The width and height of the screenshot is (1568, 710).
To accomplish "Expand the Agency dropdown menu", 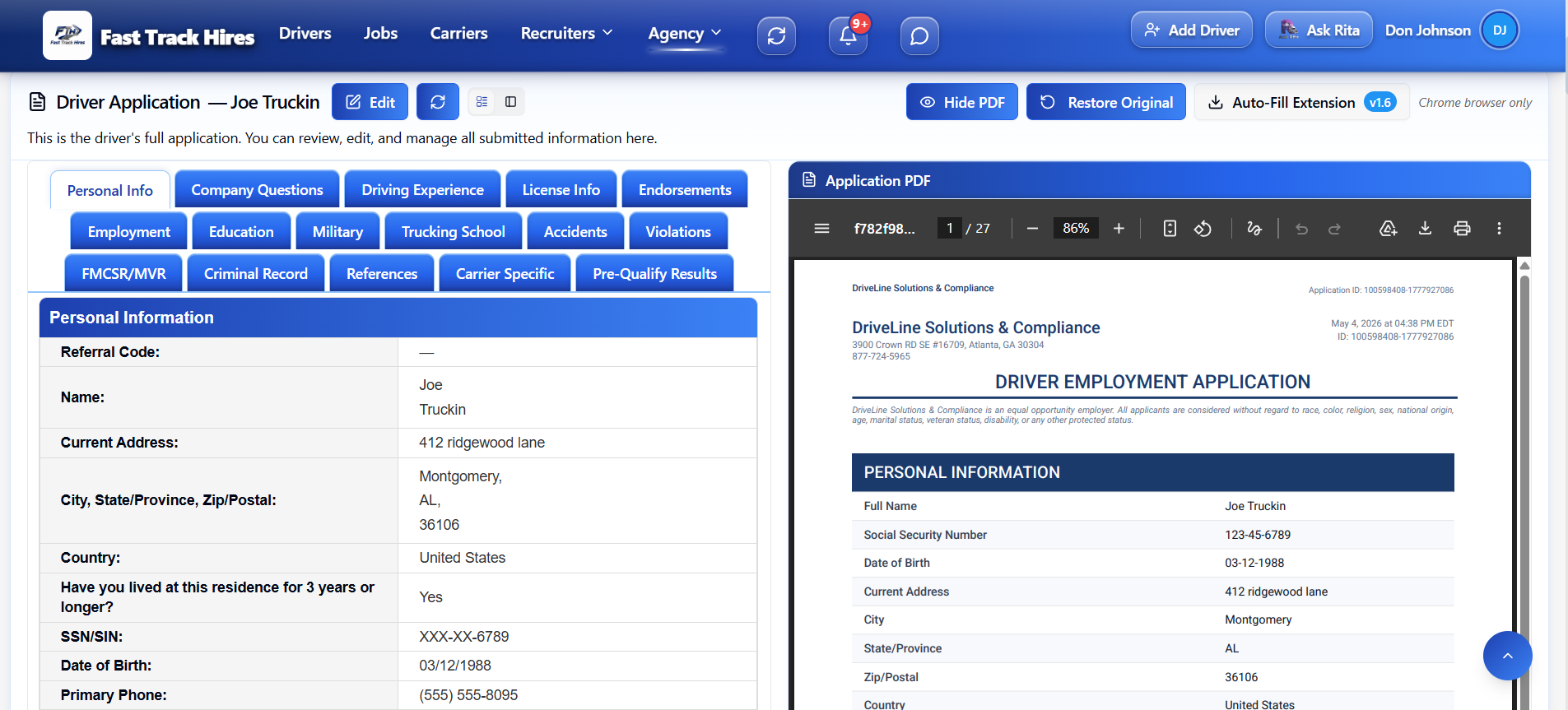I will (685, 33).
